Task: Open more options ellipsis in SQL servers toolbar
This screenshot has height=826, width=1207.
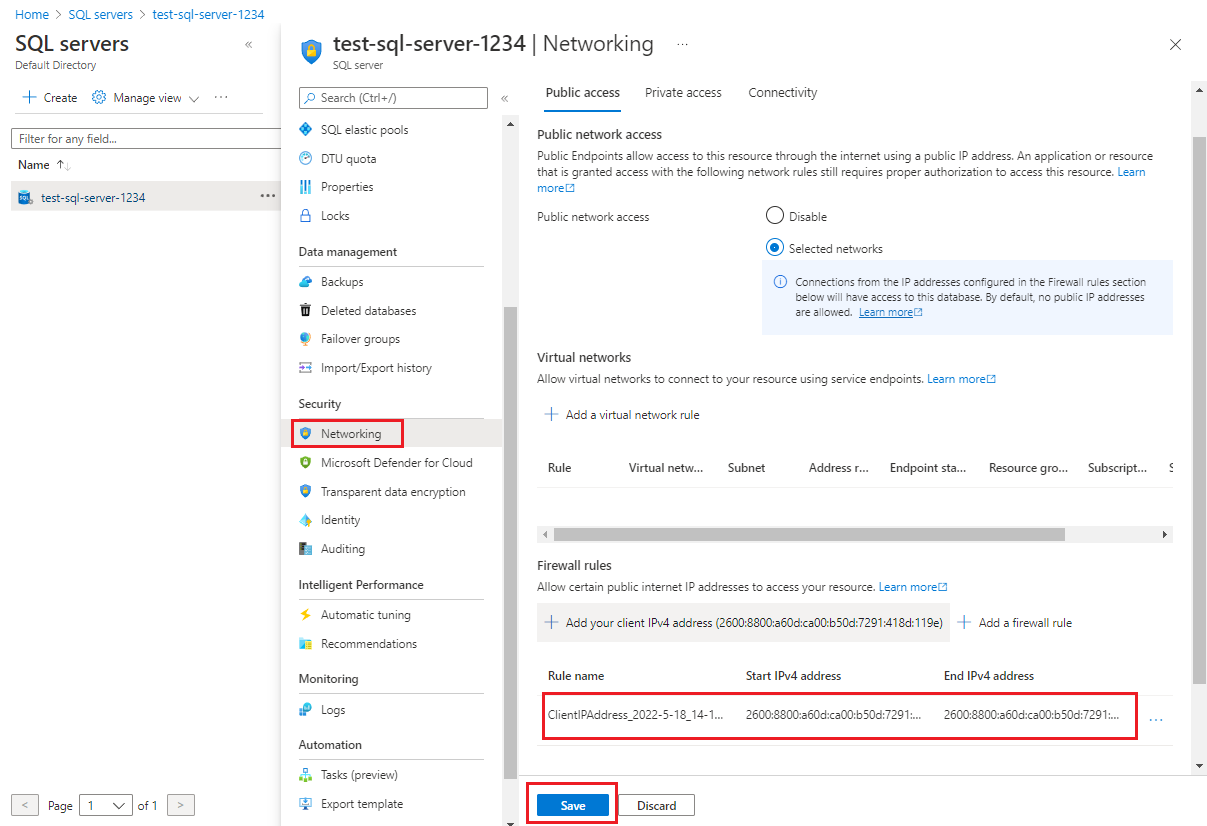Action: (221, 98)
